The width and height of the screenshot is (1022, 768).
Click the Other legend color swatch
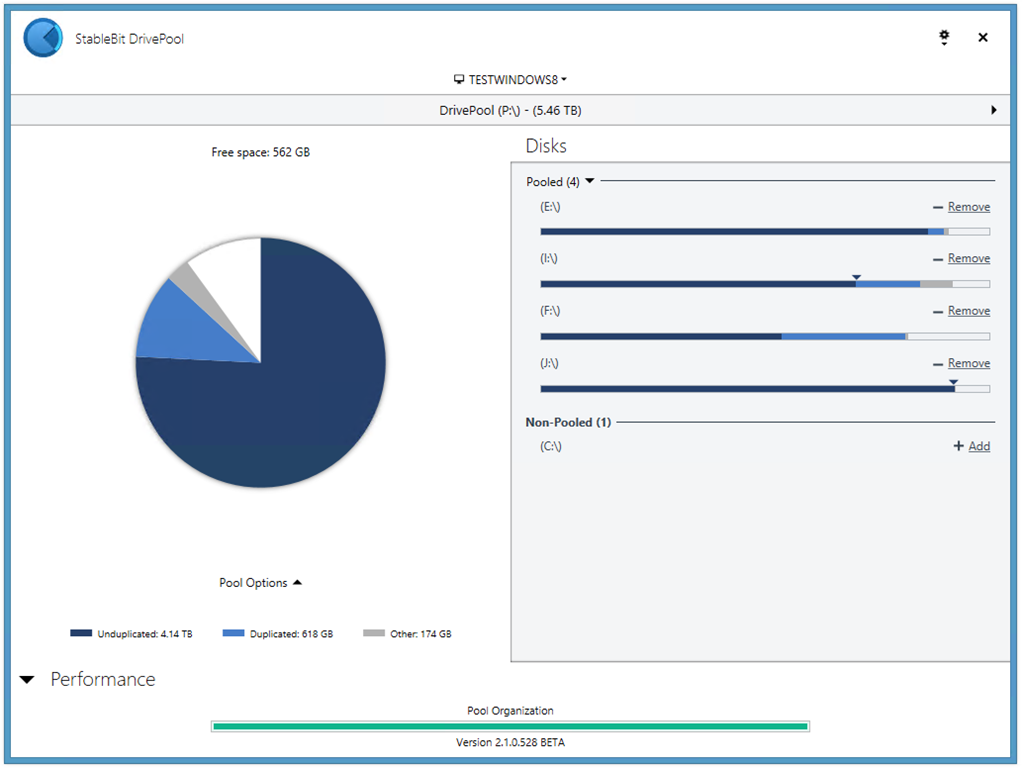click(373, 633)
